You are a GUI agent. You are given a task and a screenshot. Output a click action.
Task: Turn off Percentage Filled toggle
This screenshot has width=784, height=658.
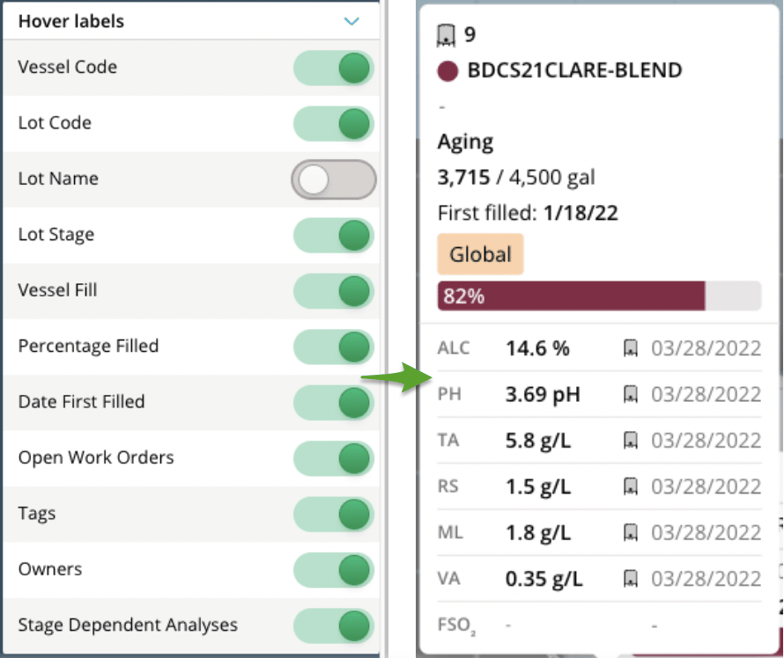tap(333, 347)
